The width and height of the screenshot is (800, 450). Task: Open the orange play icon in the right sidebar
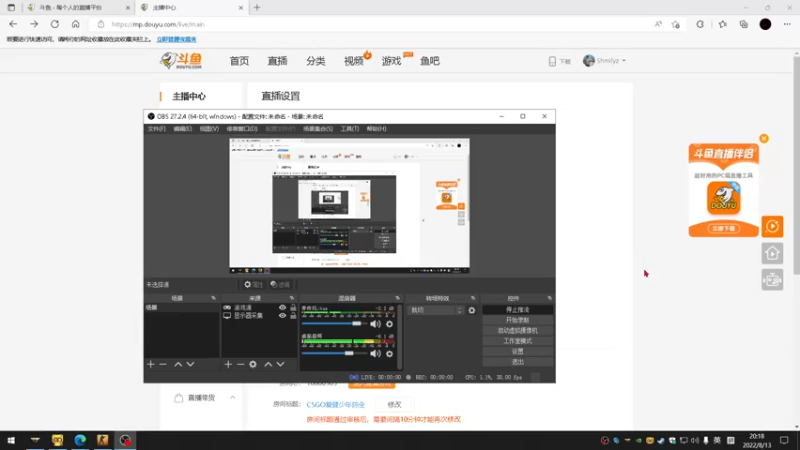[x=772, y=227]
